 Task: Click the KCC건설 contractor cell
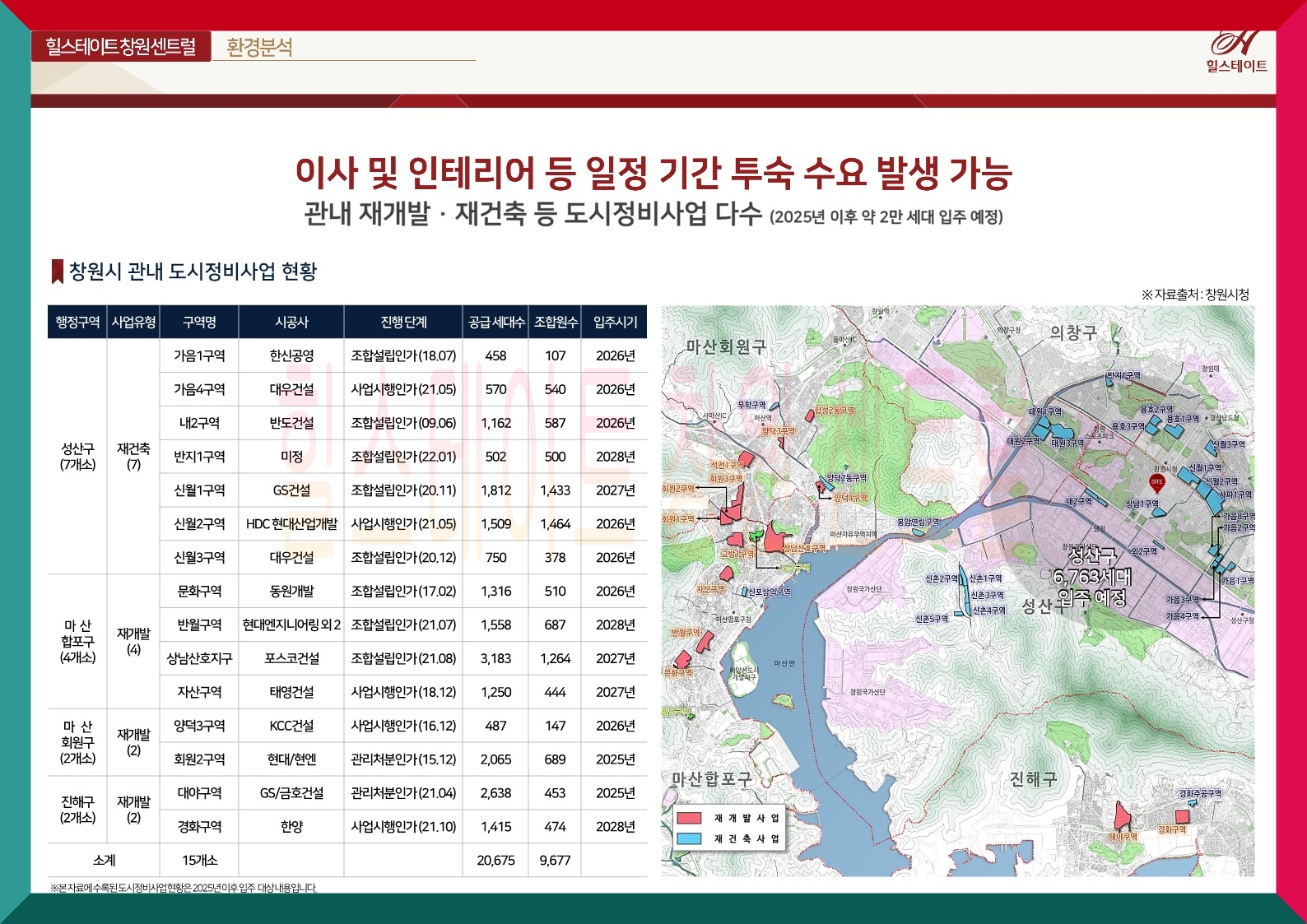point(291,727)
